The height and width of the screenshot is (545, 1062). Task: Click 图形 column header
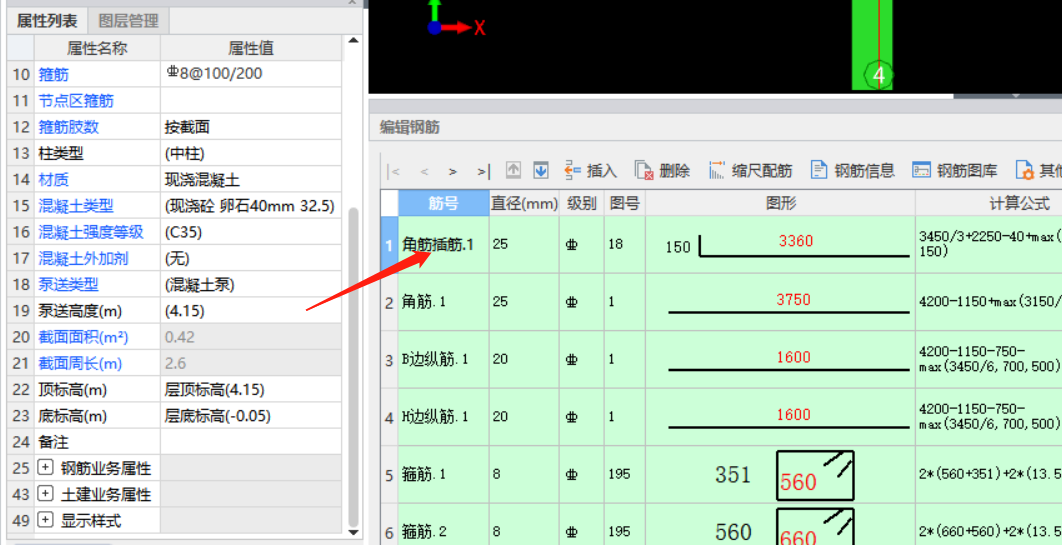click(780, 203)
